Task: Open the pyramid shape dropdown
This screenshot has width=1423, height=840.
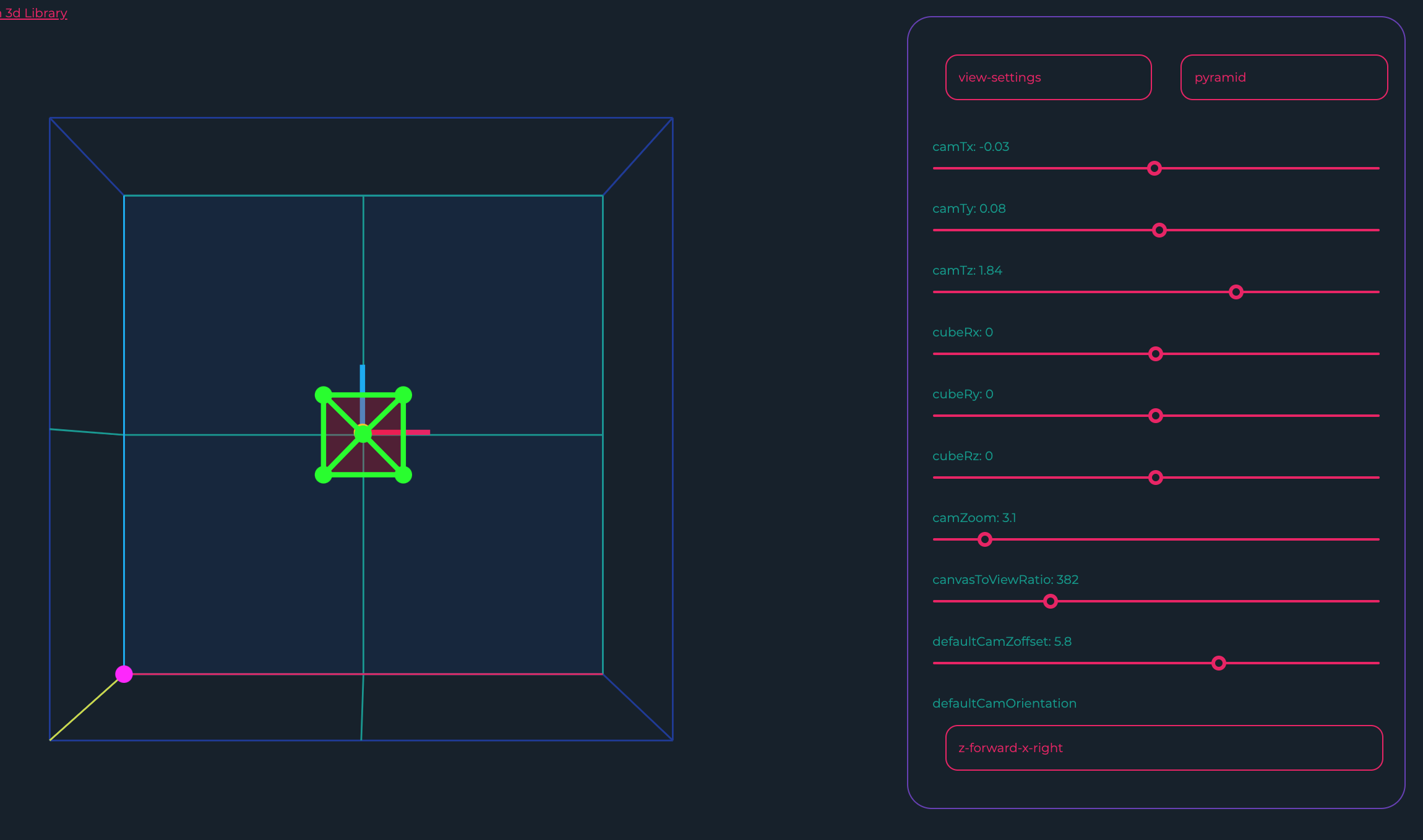Action: 1284,77
